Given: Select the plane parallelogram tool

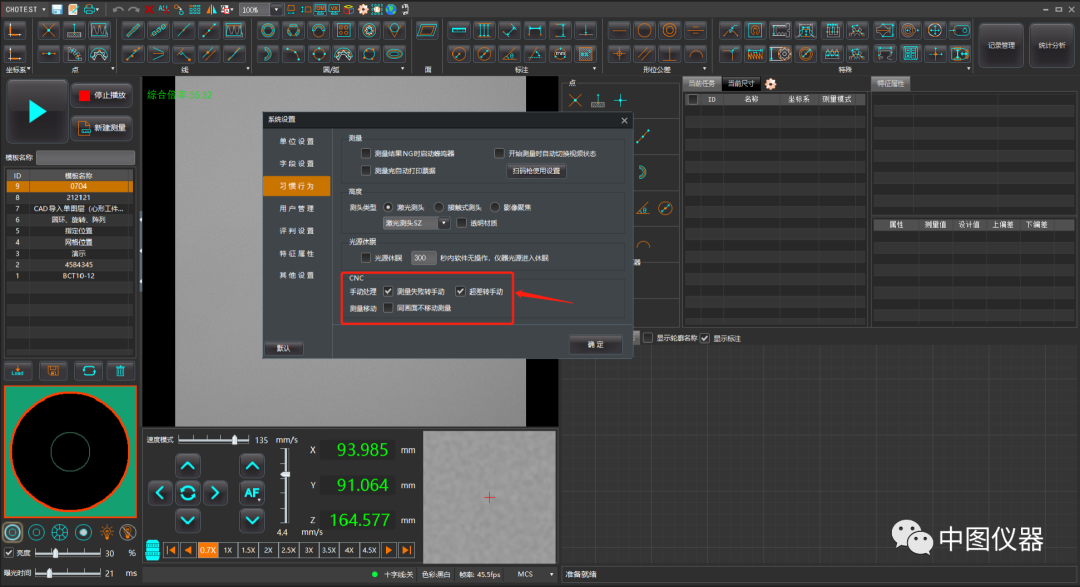Looking at the screenshot, I should point(426,30).
